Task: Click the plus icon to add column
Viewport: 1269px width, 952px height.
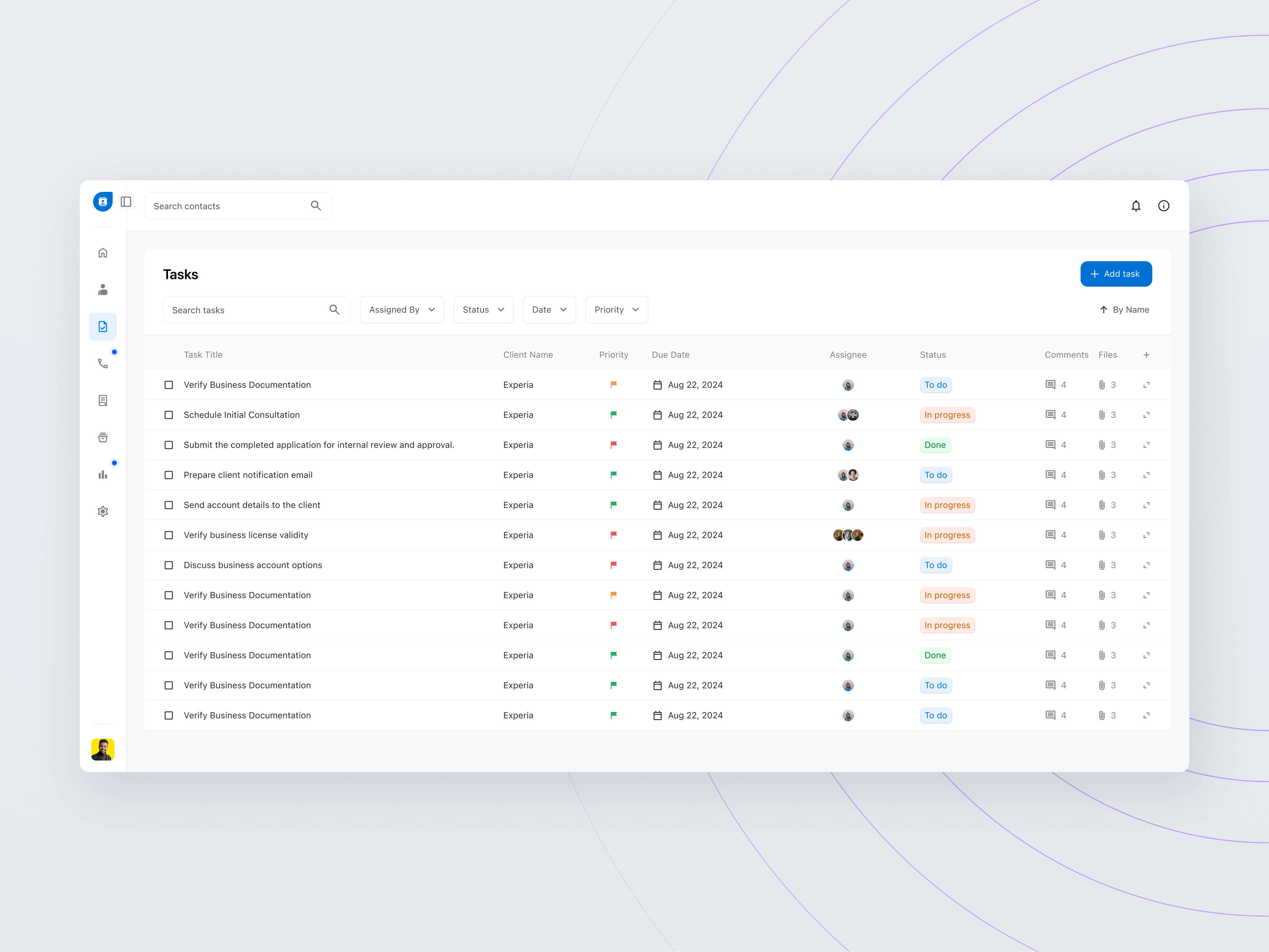Action: (1146, 354)
